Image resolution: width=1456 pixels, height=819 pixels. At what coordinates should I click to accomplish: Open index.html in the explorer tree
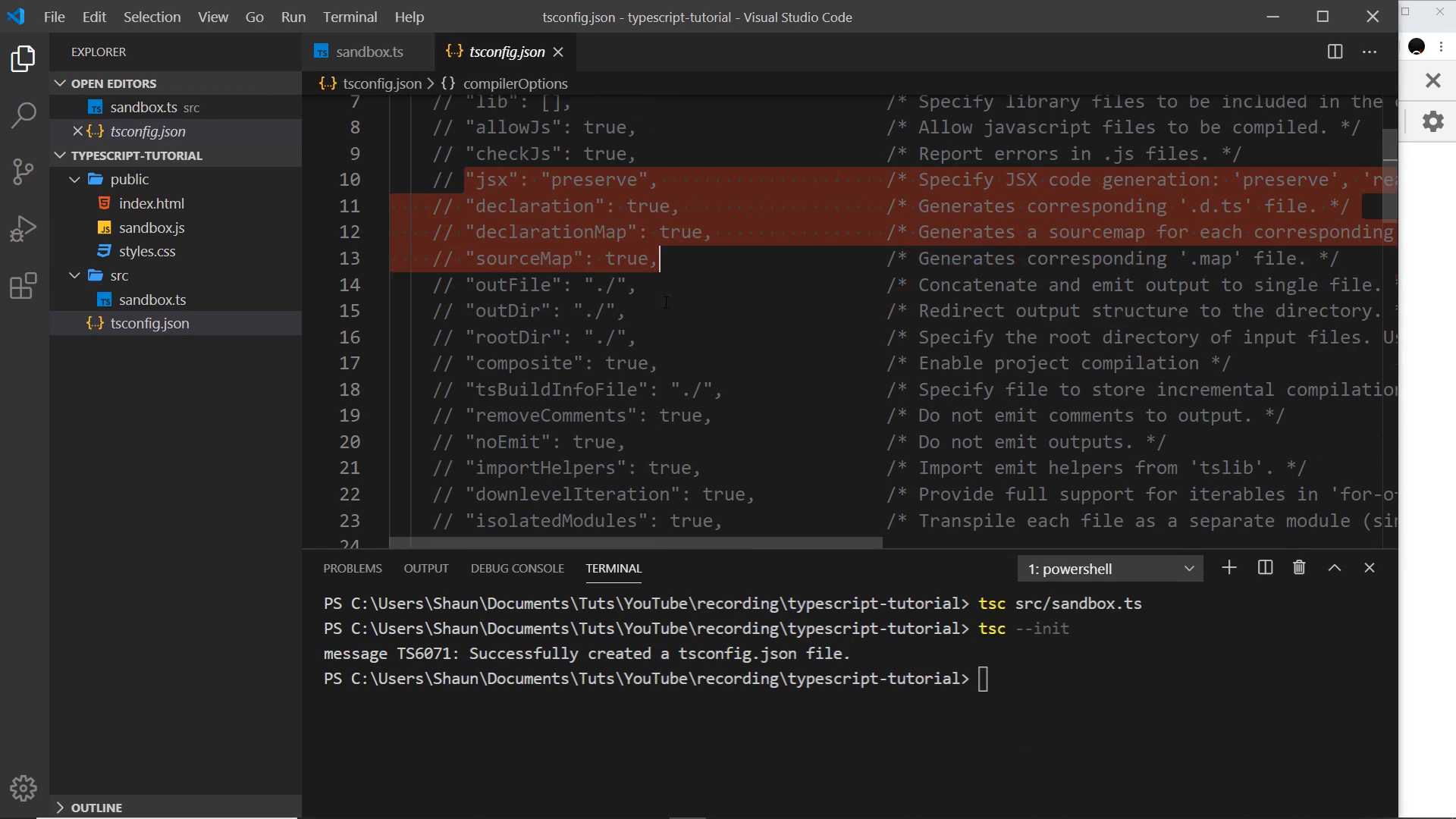176,203
